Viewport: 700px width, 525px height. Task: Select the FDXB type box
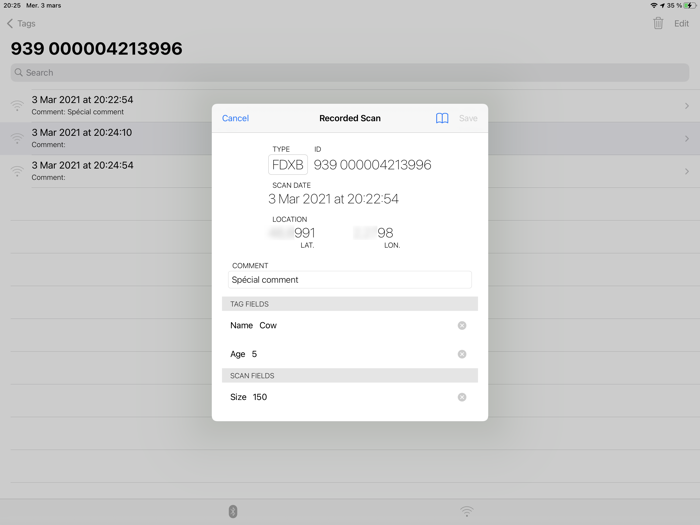tap(288, 165)
